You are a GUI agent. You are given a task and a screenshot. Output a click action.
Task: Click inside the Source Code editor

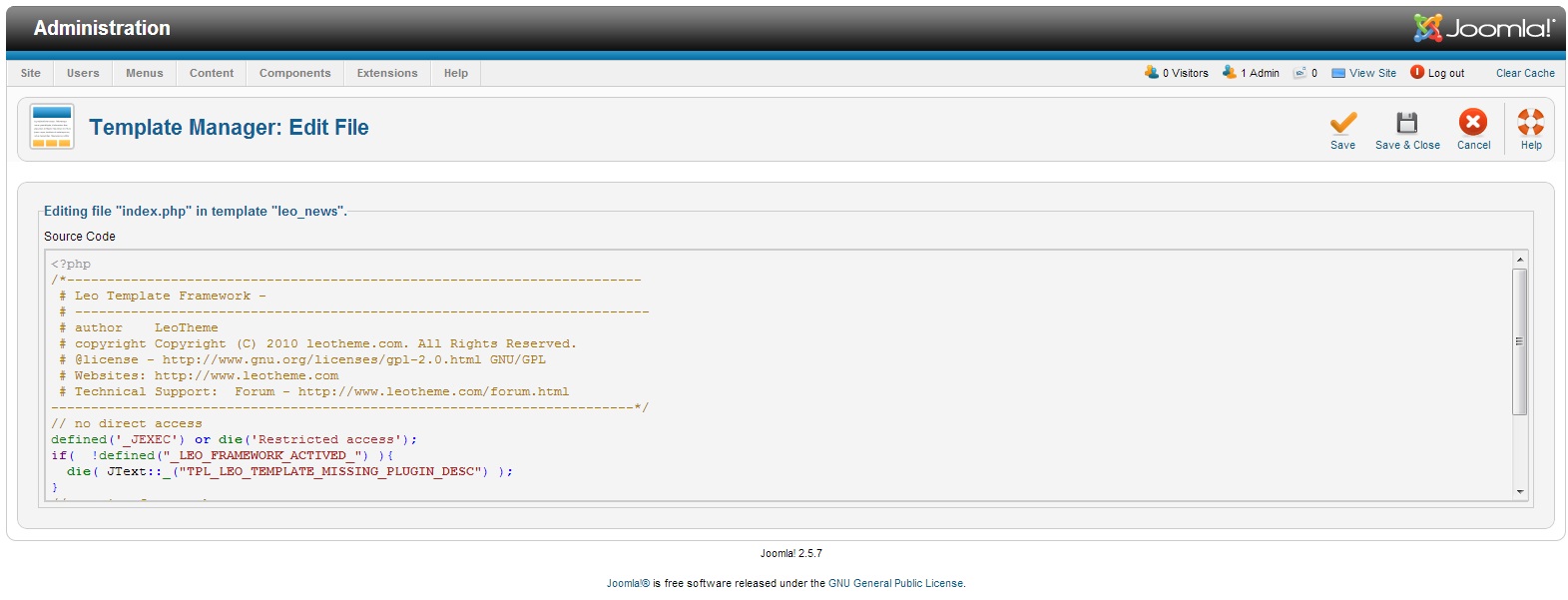click(779, 375)
